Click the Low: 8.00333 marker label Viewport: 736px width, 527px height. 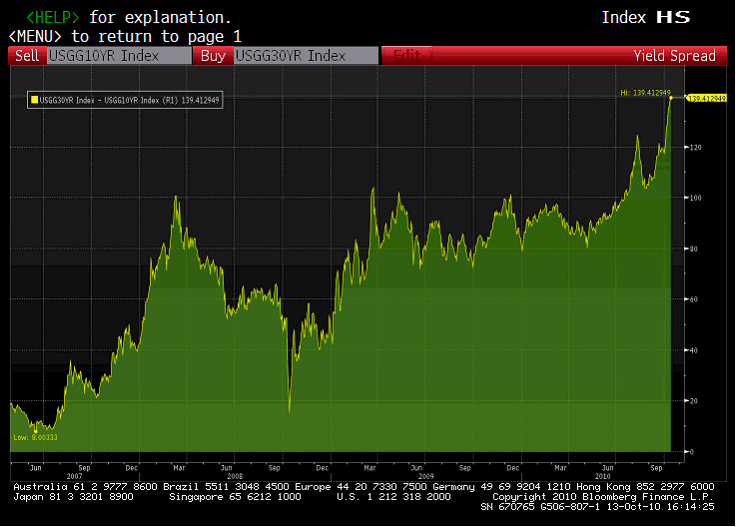tap(35, 437)
